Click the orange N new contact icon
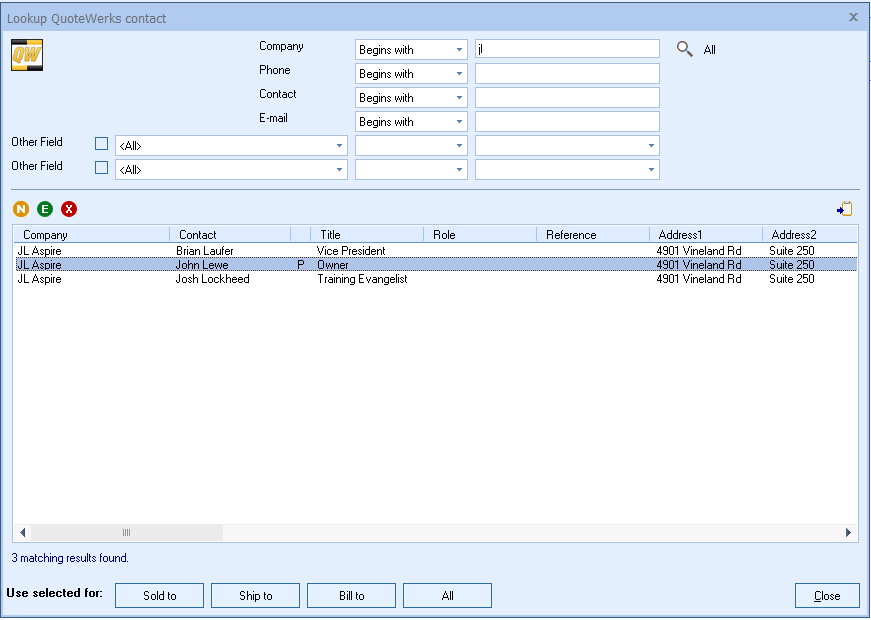The image size is (871, 620). (21, 209)
